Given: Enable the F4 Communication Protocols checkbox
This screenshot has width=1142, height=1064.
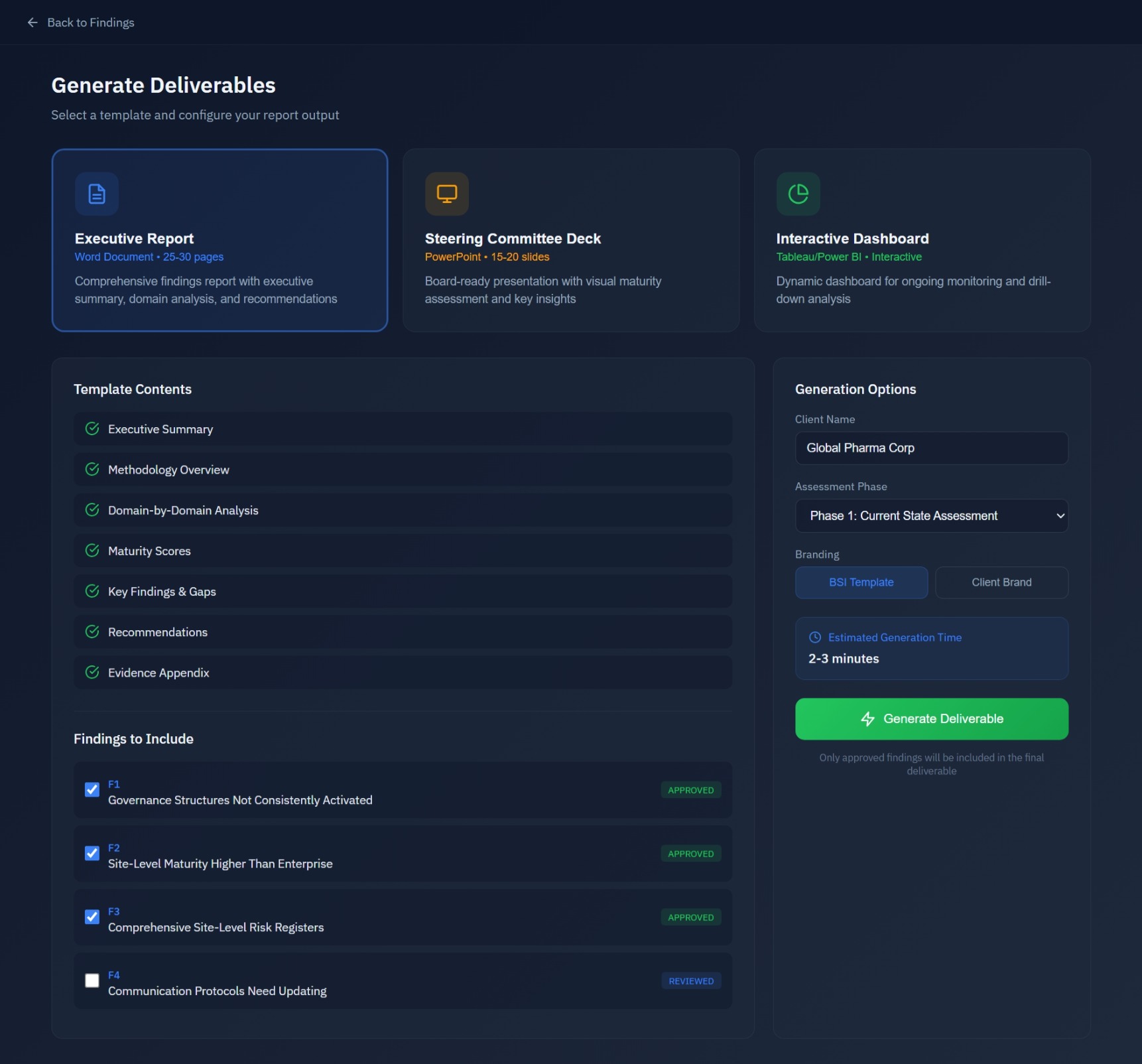Looking at the screenshot, I should [92, 980].
